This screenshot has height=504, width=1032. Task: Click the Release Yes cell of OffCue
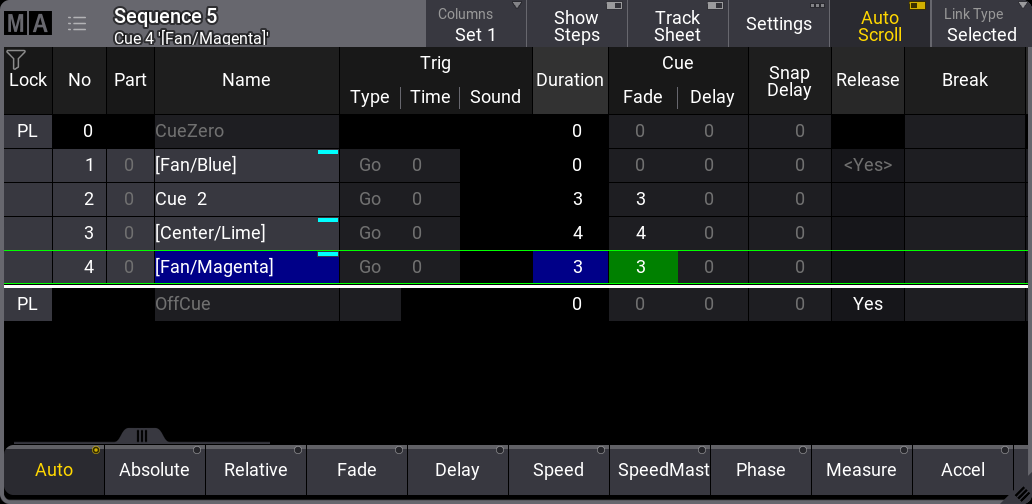point(867,304)
